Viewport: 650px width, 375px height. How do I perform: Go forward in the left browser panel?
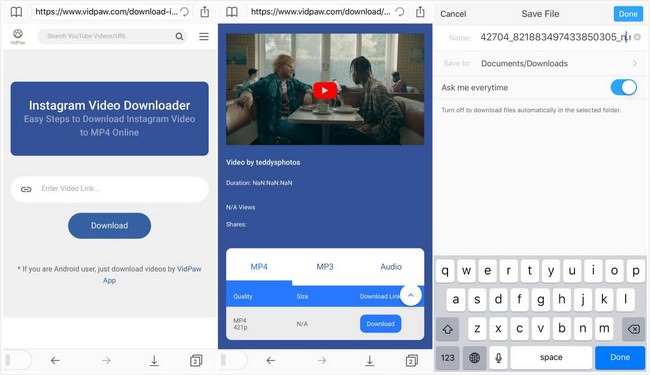tap(106, 360)
